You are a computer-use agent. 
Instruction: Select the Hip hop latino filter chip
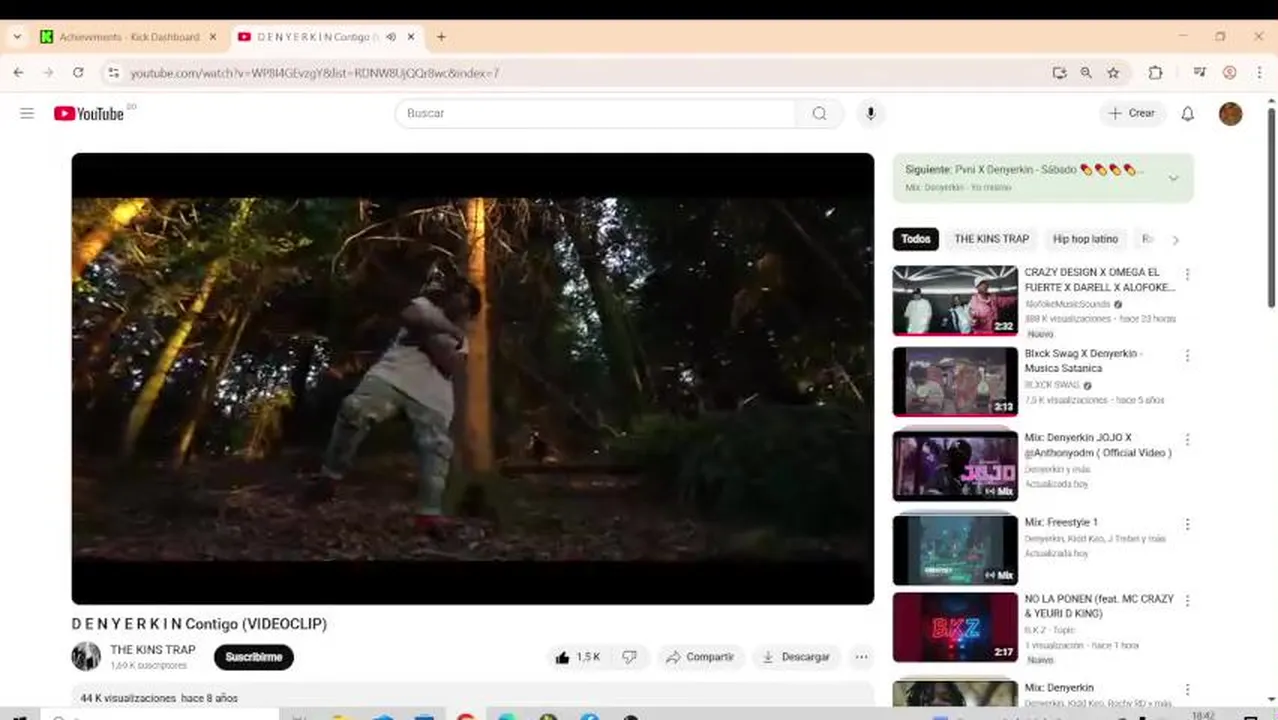click(1085, 239)
